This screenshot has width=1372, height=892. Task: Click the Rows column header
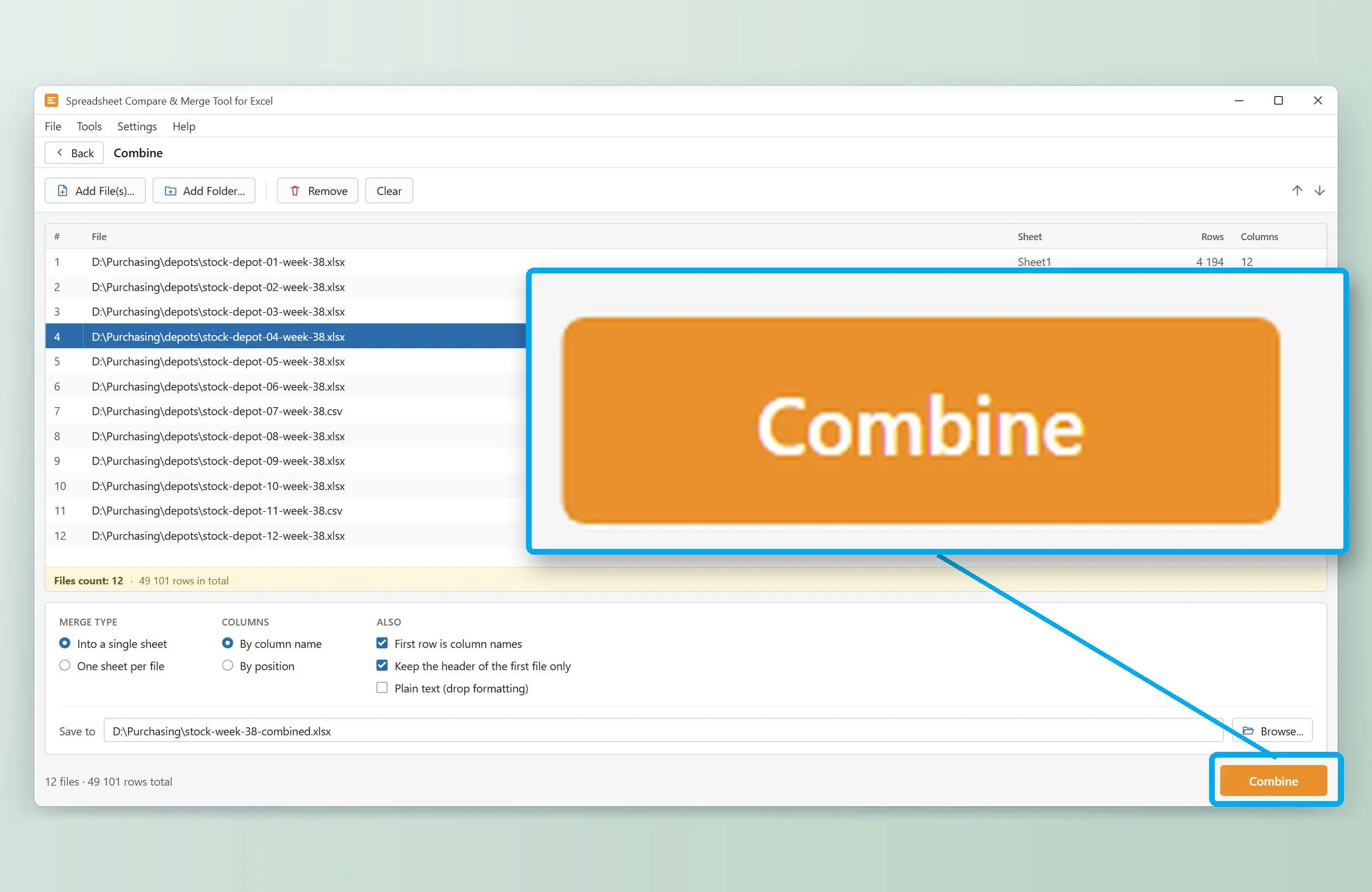point(1213,236)
